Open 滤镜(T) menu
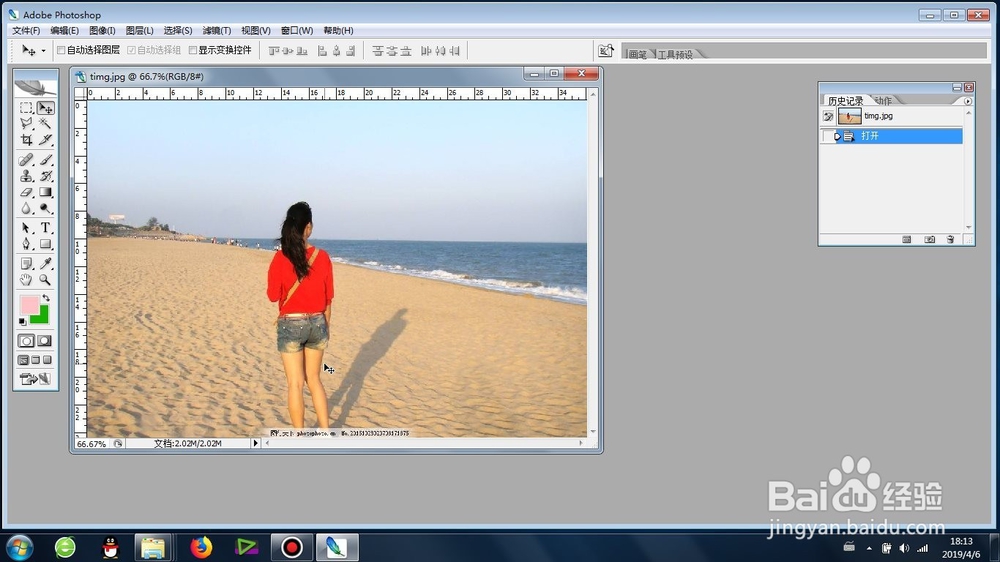Image resolution: width=1000 pixels, height=562 pixels. [x=217, y=30]
